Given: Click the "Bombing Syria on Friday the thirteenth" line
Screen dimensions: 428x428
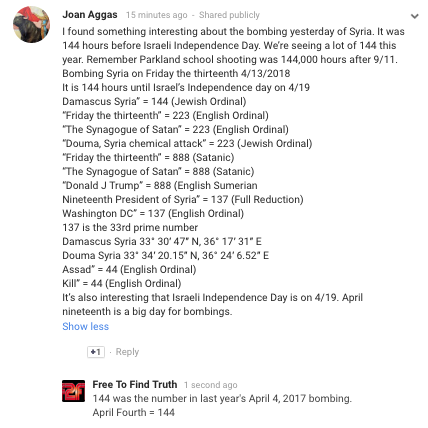Looking at the screenshot, I should [176, 73].
